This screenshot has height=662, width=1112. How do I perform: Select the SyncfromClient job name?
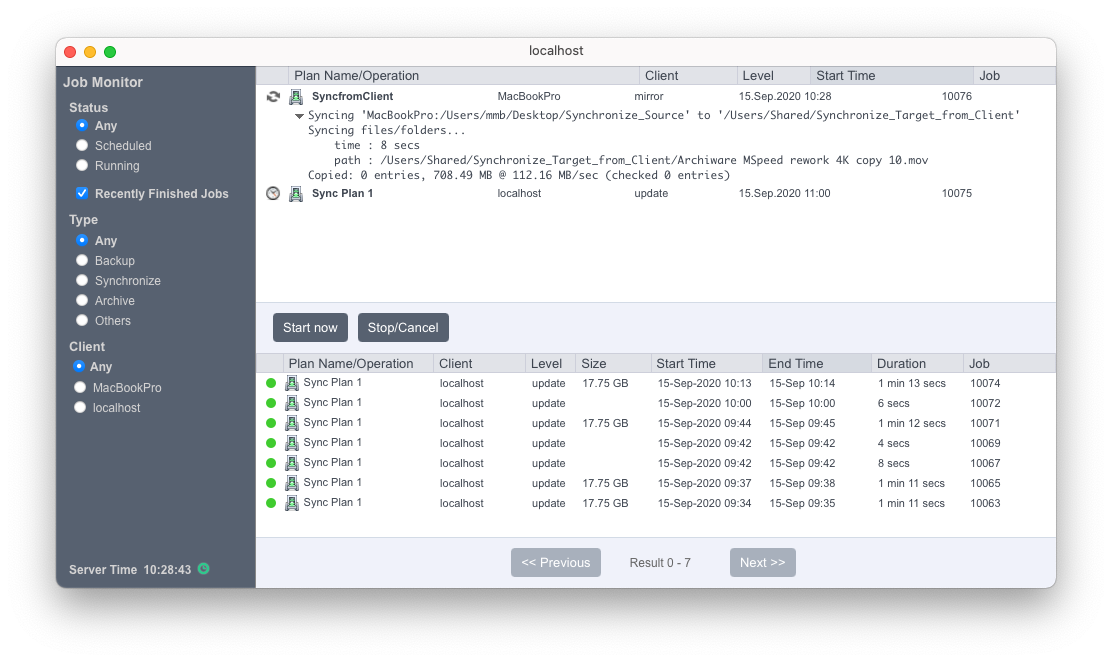pos(352,96)
